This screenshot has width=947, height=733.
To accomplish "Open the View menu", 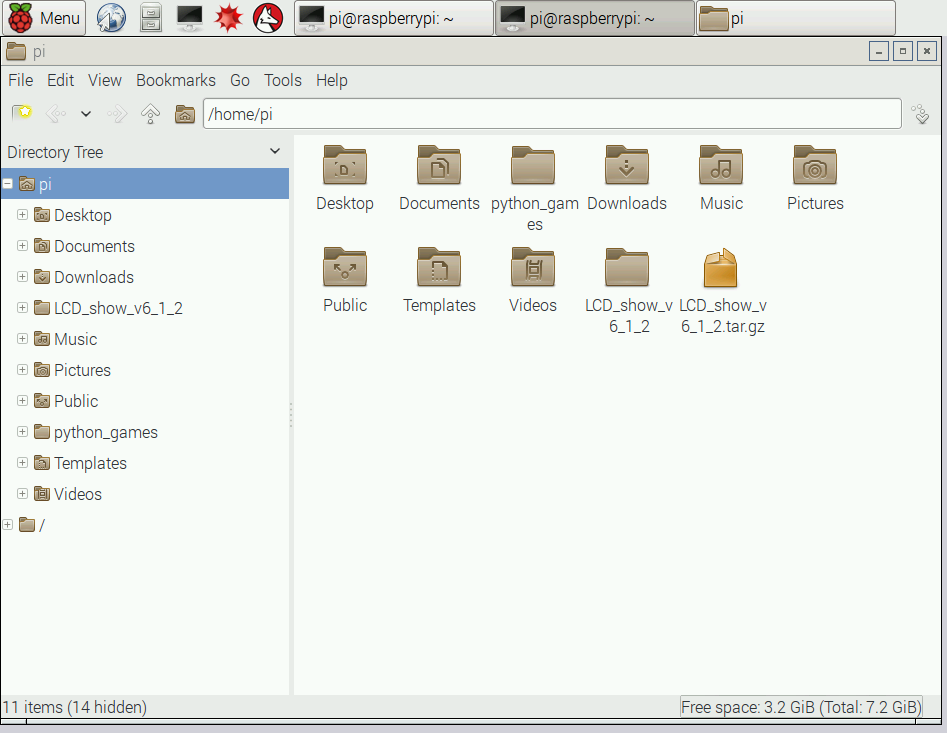I will [104, 80].
